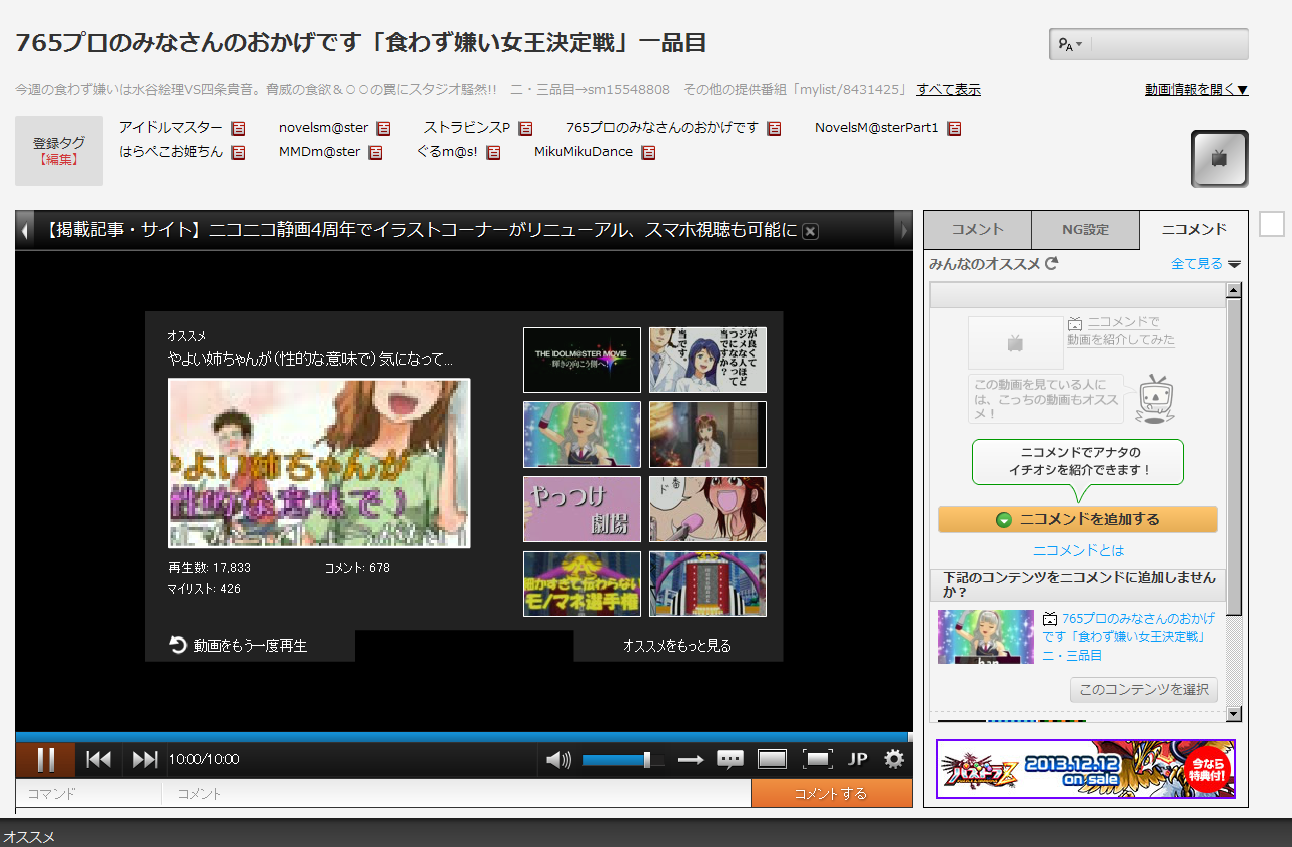Open 765プロ 二・三品目 recommended link
This screenshot has width=1292, height=847.
coord(1129,637)
